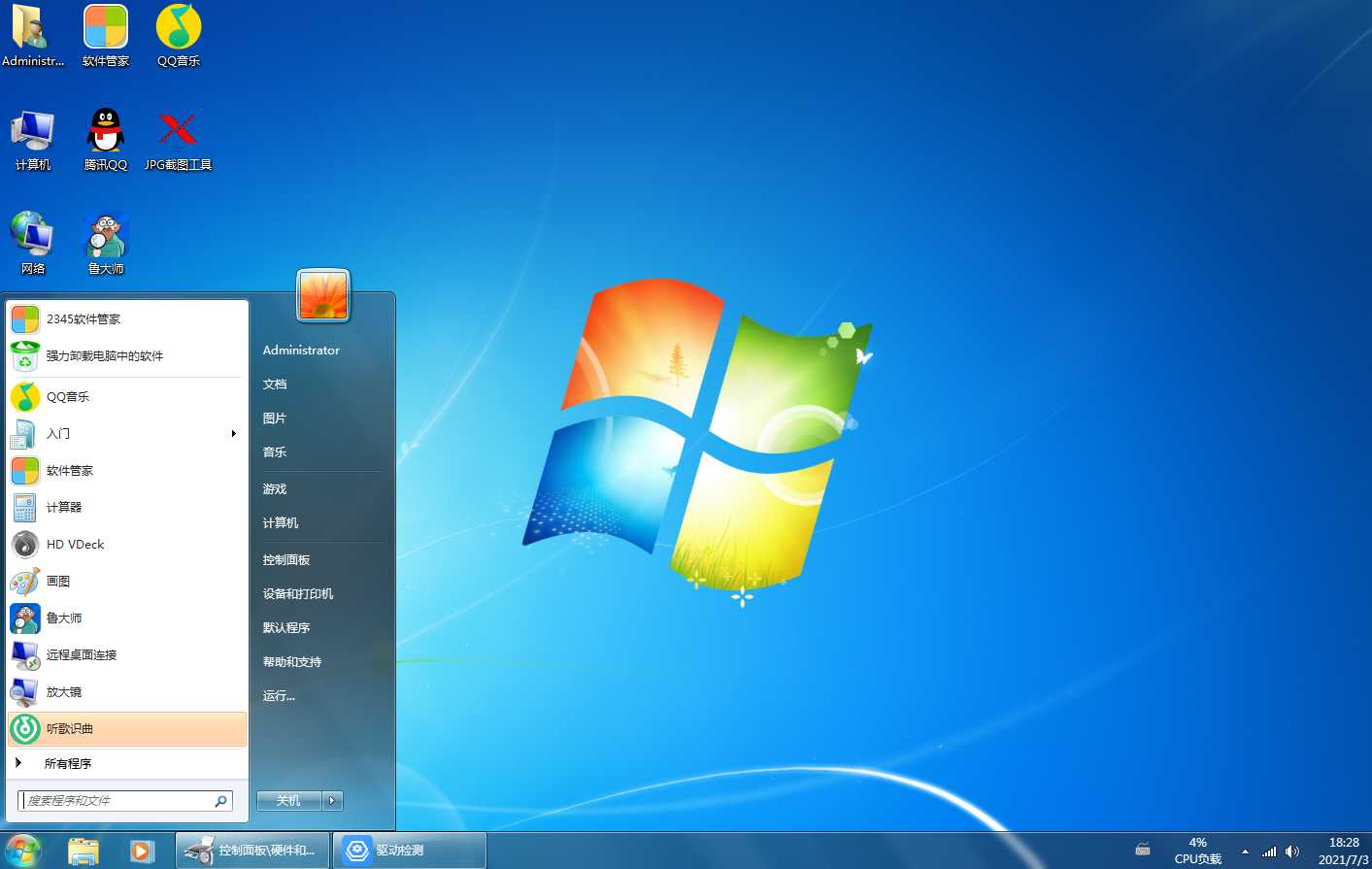Open the Administrator folder desktop icon
This screenshot has height=869, width=1372.
[x=33, y=36]
